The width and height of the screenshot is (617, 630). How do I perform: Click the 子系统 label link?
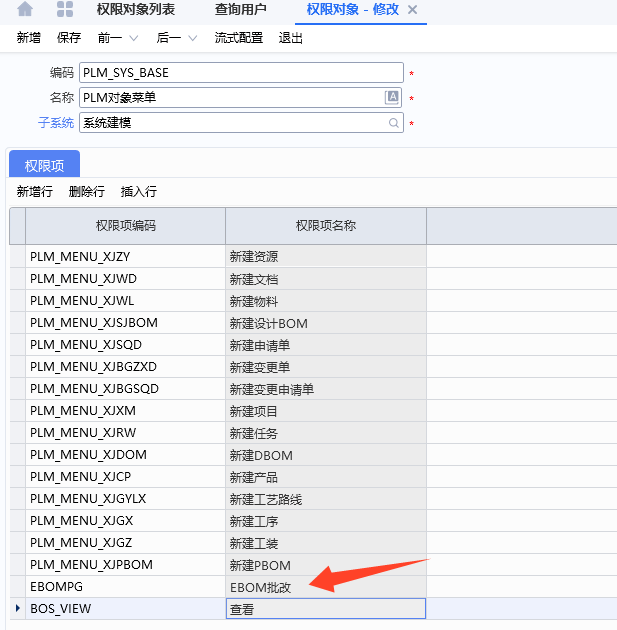55,123
